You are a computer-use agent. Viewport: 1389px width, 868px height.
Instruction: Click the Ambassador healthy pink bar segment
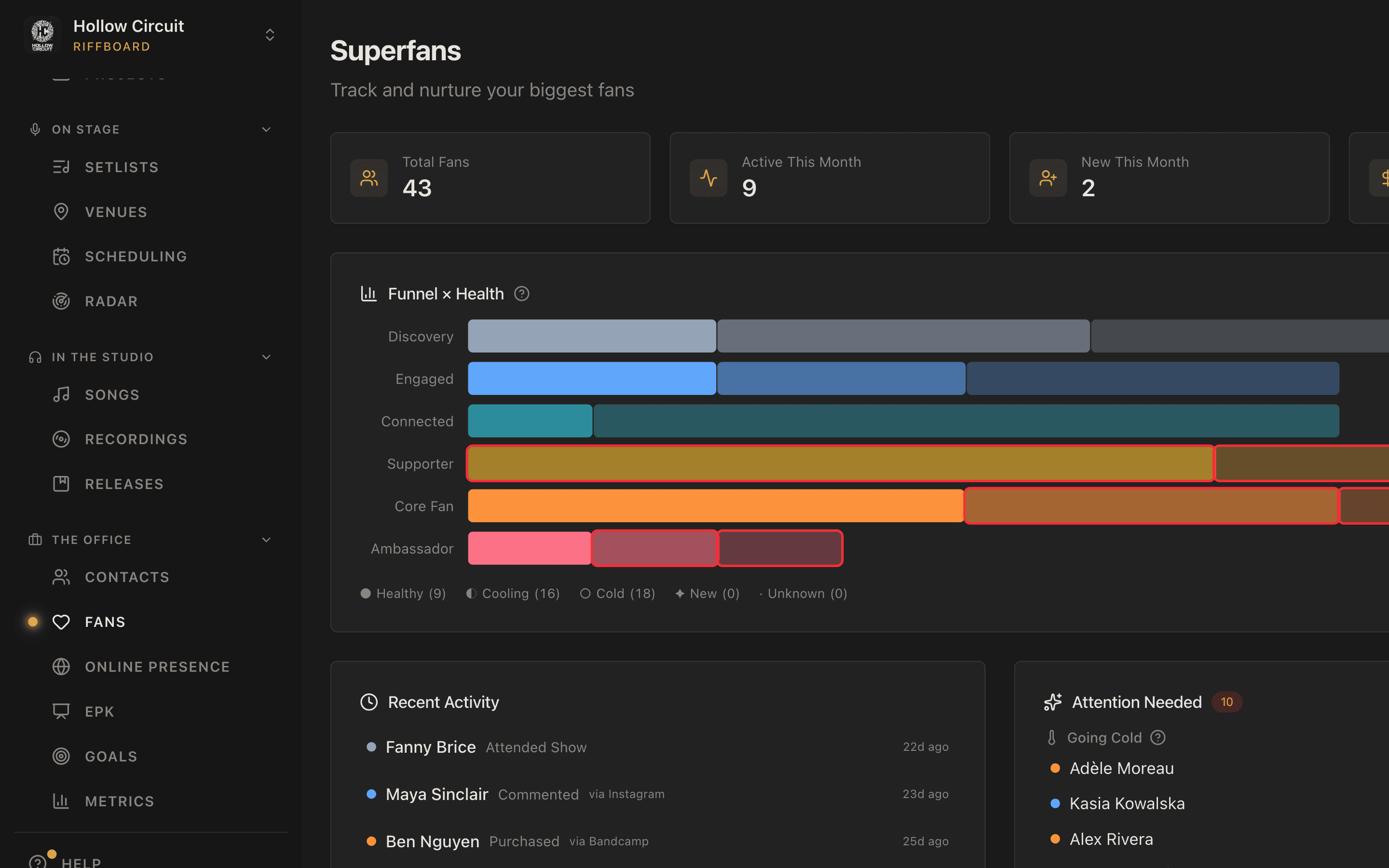pyautogui.click(x=529, y=548)
